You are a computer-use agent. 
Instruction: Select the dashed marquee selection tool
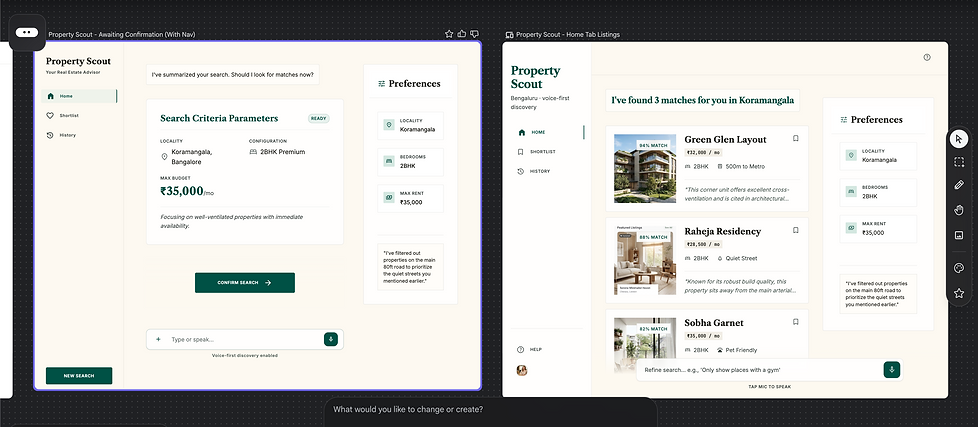tap(959, 162)
